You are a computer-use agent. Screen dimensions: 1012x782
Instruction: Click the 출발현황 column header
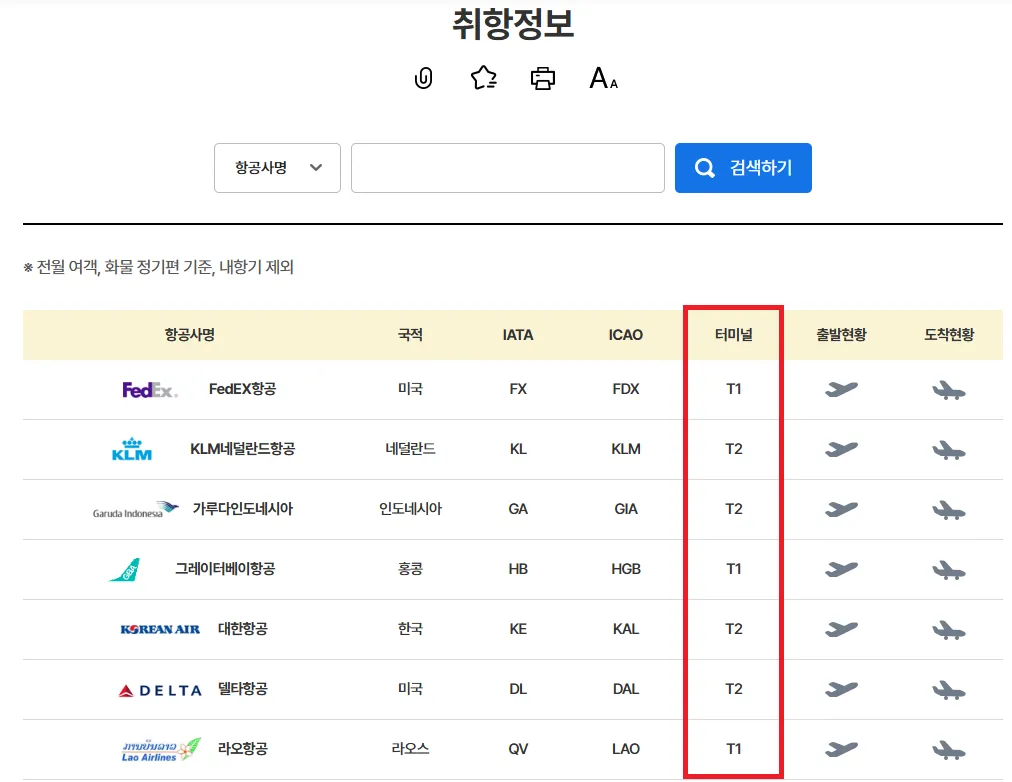point(841,335)
